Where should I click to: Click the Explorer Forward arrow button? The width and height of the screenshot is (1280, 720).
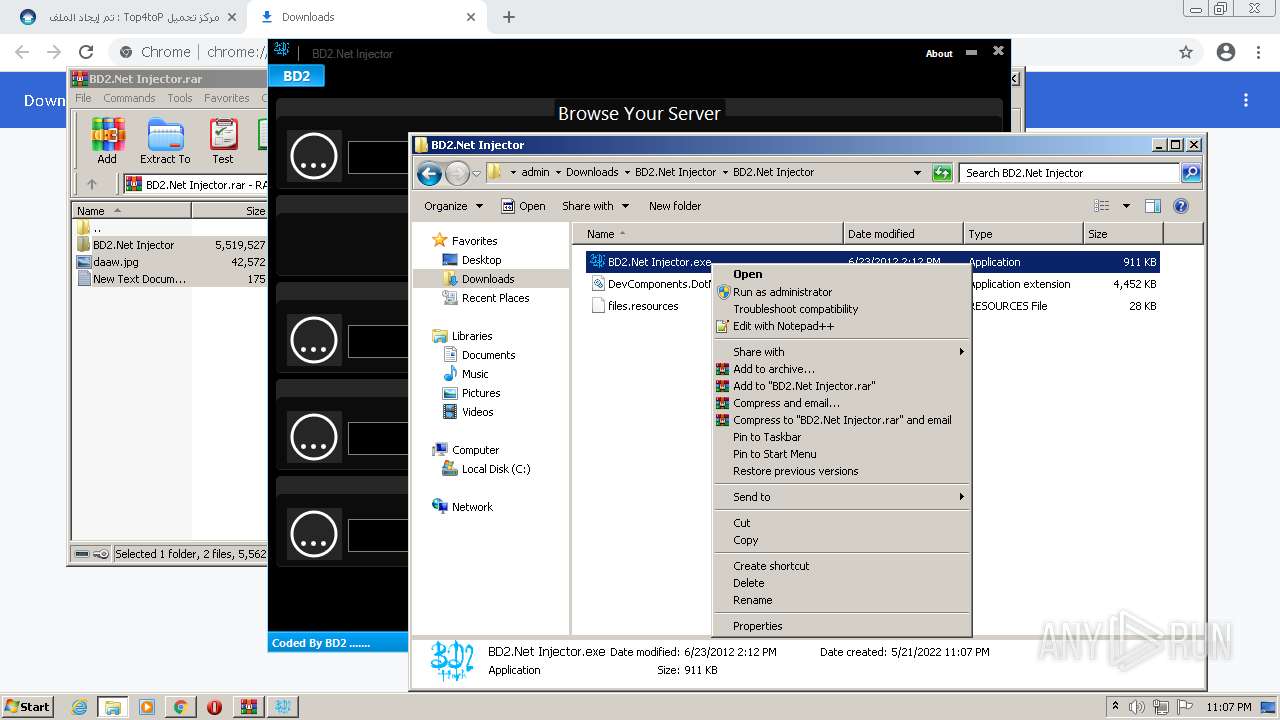(x=457, y=174)
